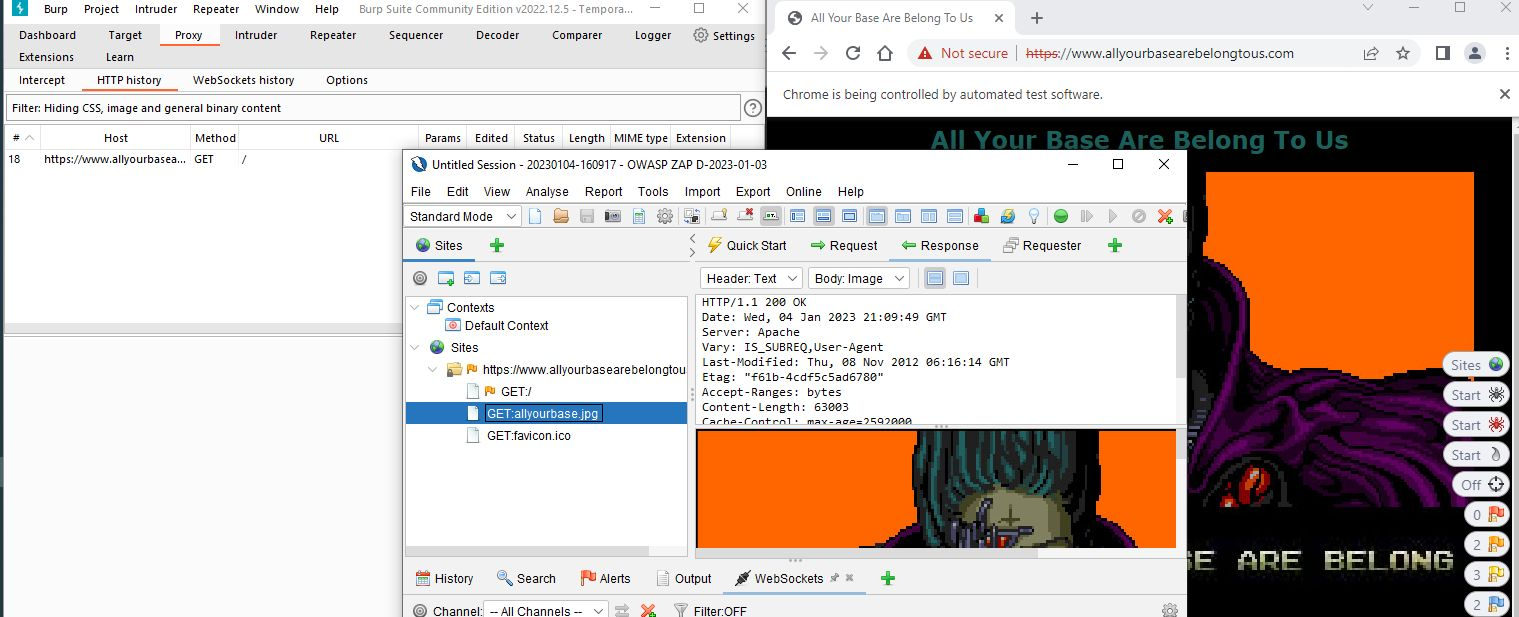Open Session Properties icon in ZAP toolbar

click(639, 216)
